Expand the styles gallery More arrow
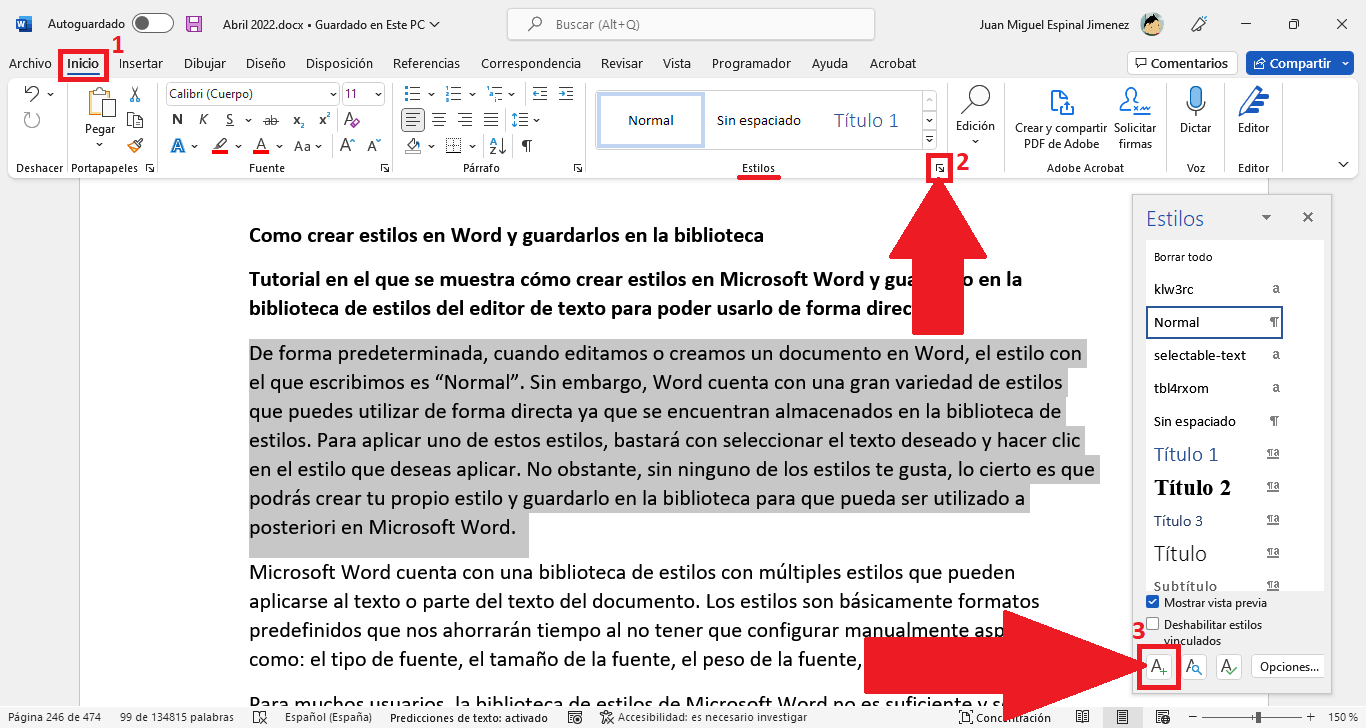 [x=930, y=140]
